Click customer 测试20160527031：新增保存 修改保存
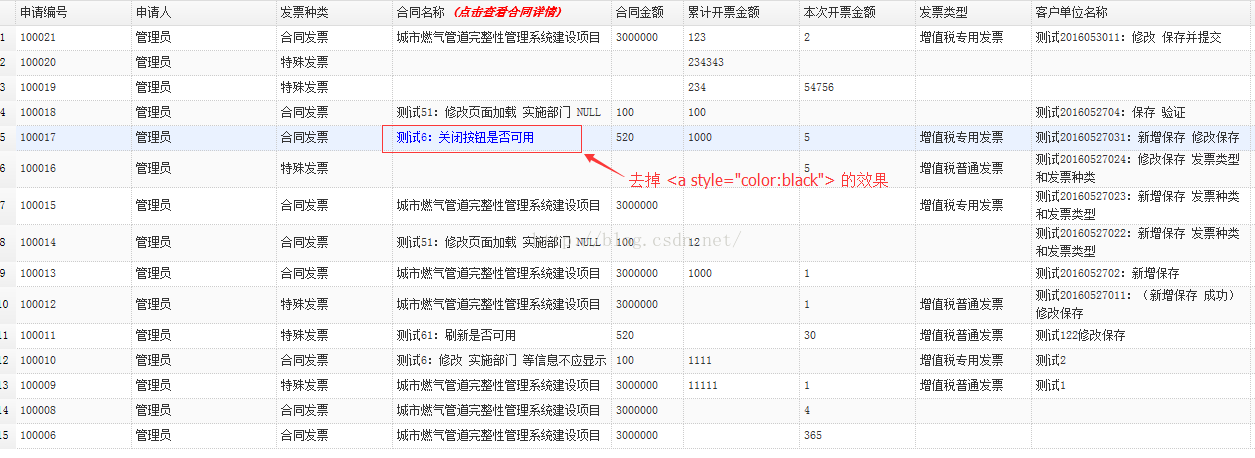Screen dimensions: 1255x458 tap(1137, 137)
